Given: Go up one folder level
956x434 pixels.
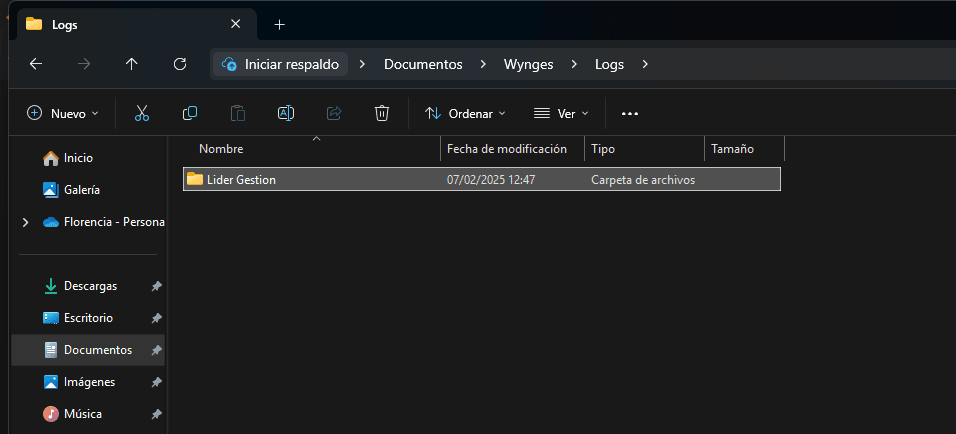Looking at the screenshot, I should coord(132,64).
